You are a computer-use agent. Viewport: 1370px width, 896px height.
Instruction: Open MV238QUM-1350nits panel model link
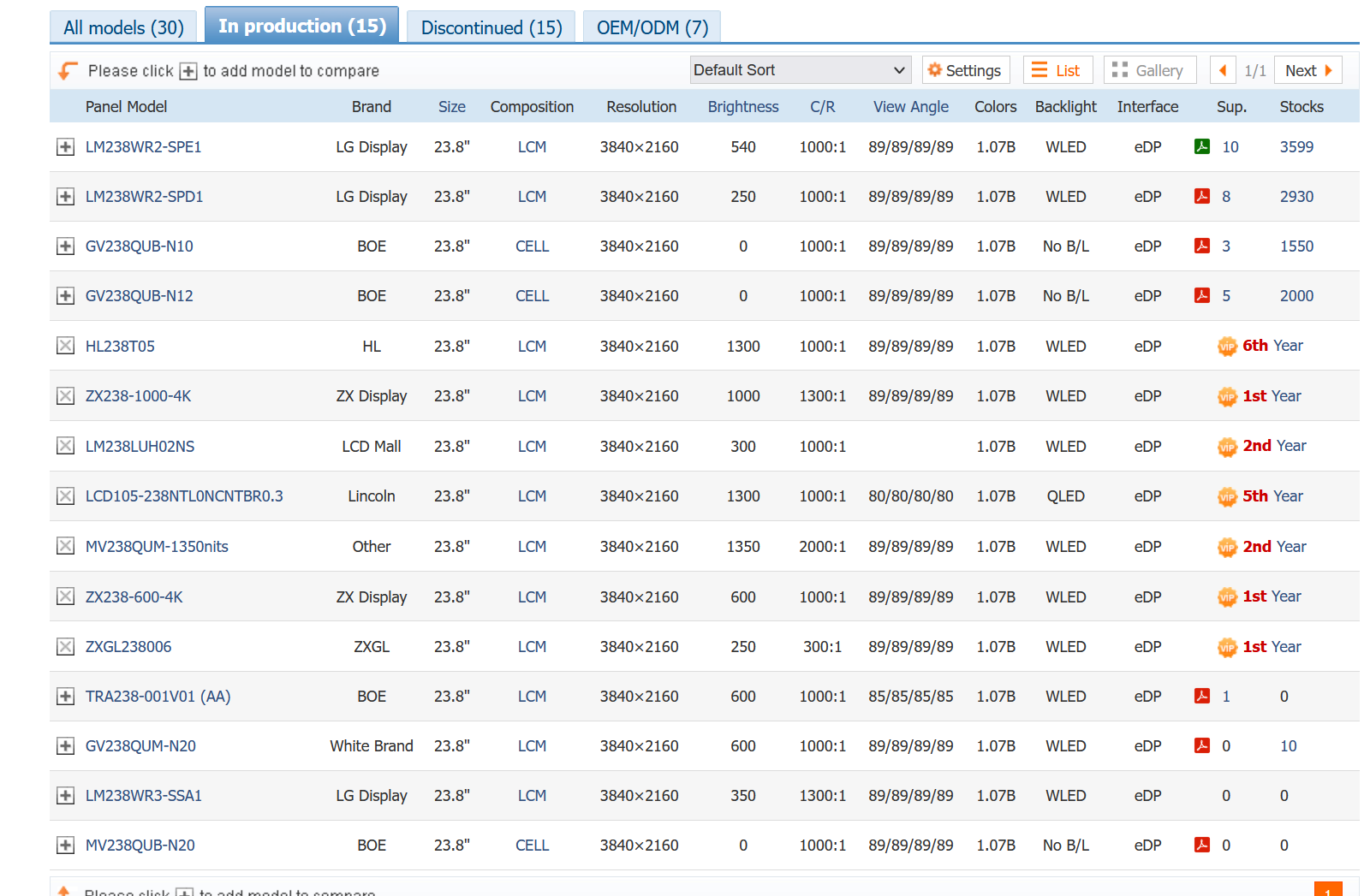[158, 547]
